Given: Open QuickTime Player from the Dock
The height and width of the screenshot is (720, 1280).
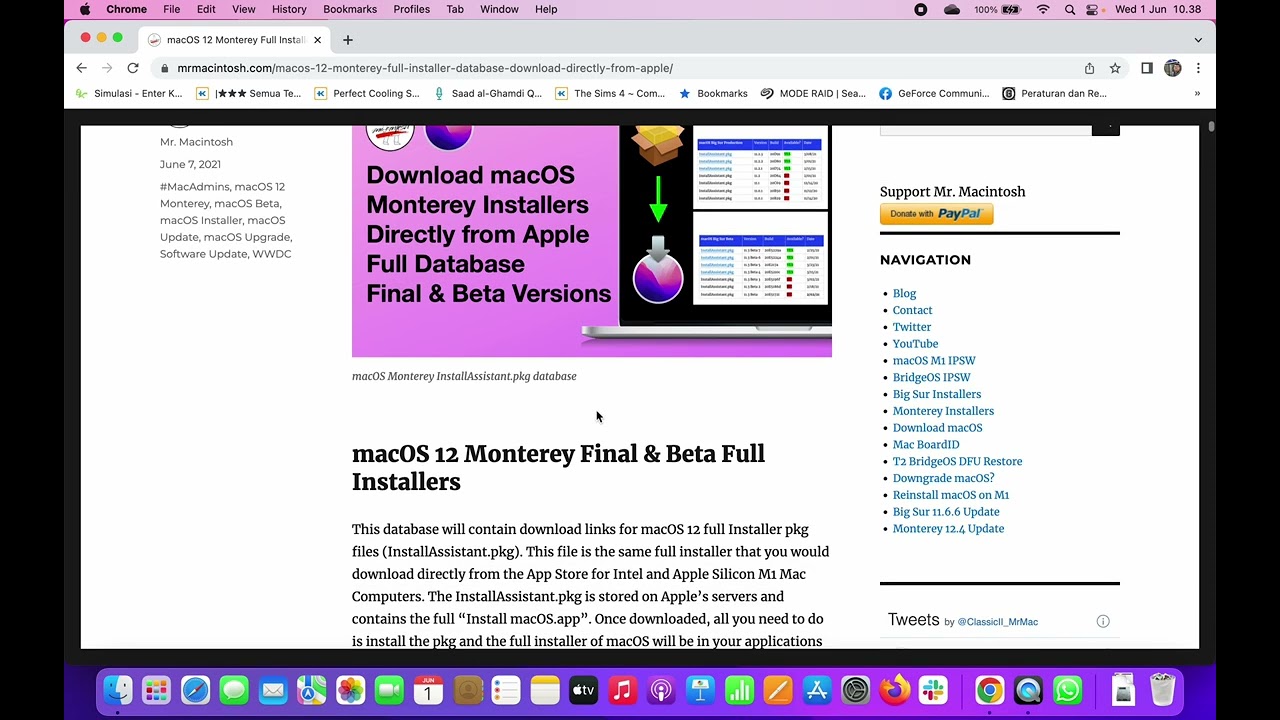Looking at the screenshot, I should tap(1028, 690).
